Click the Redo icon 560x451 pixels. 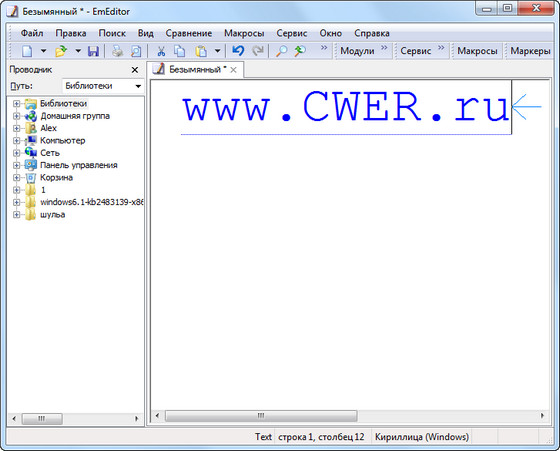pos(258,51)
